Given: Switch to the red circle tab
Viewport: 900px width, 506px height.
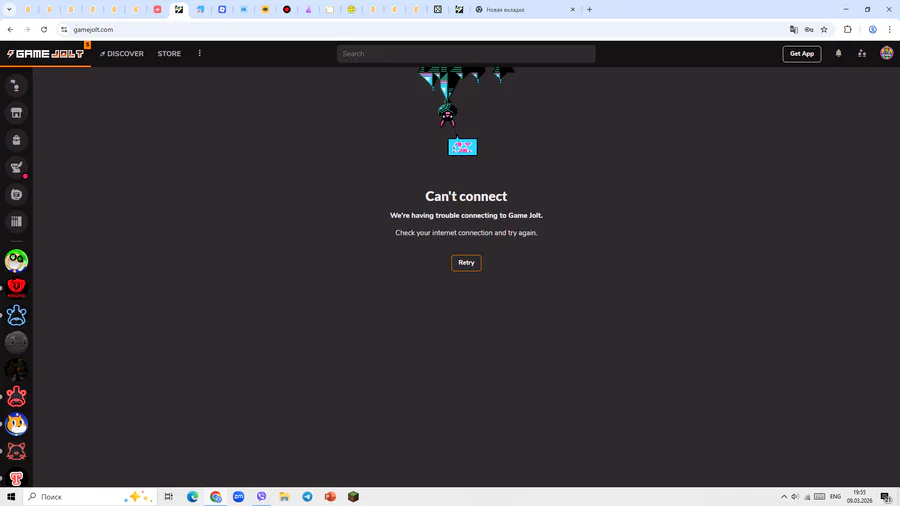Looking at the screenshot, I should (x=287, y=10).
